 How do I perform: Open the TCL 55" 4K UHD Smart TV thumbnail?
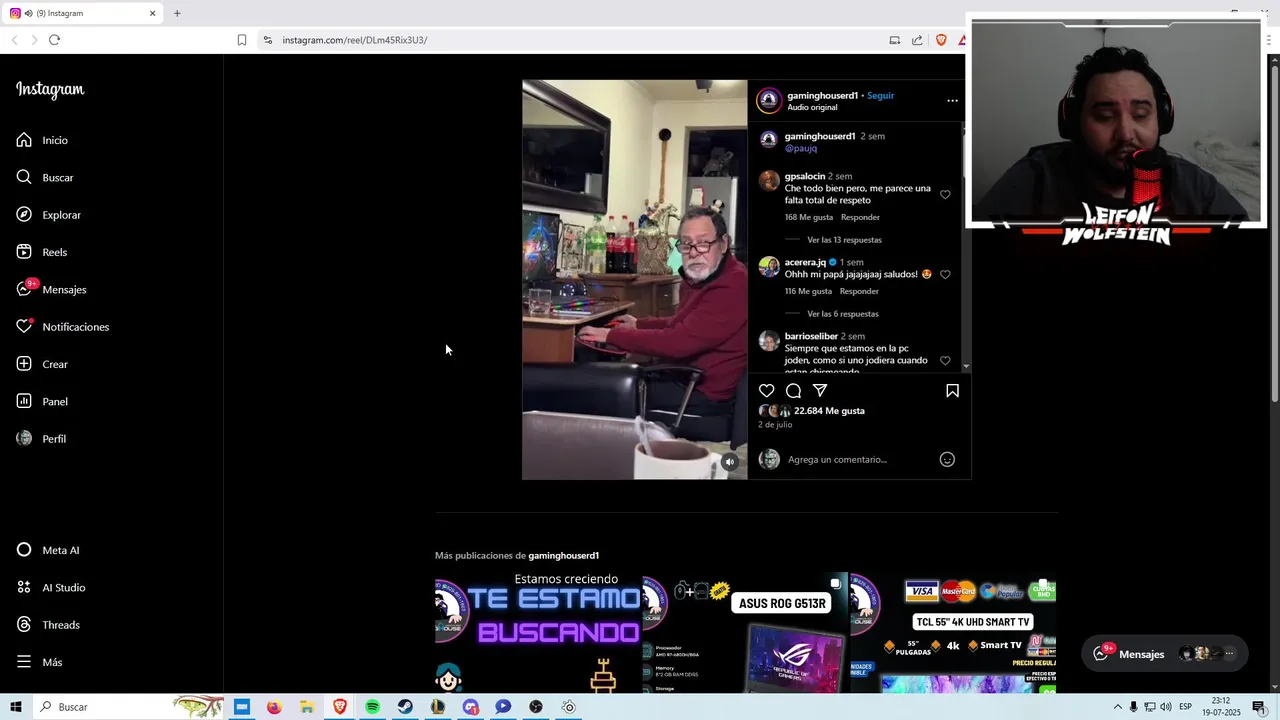click(952, 632)
